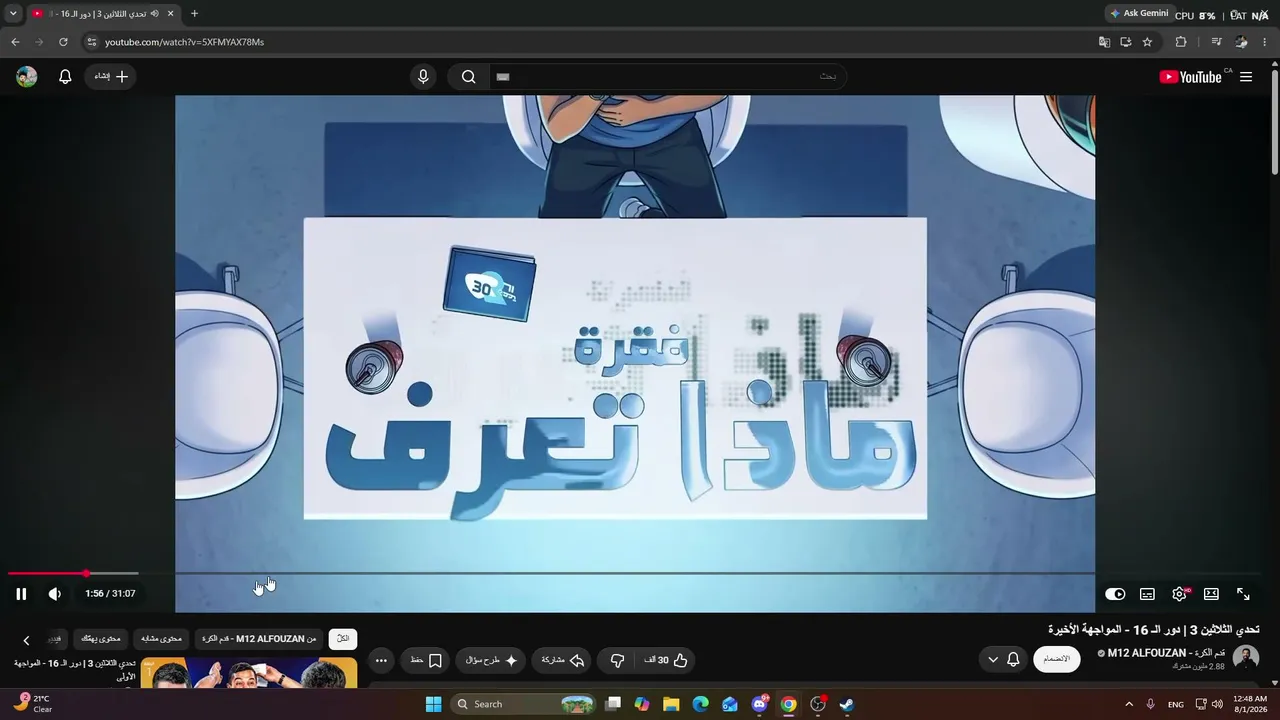Expand the channel notification preference dropdown

[x=1003, y=659]
